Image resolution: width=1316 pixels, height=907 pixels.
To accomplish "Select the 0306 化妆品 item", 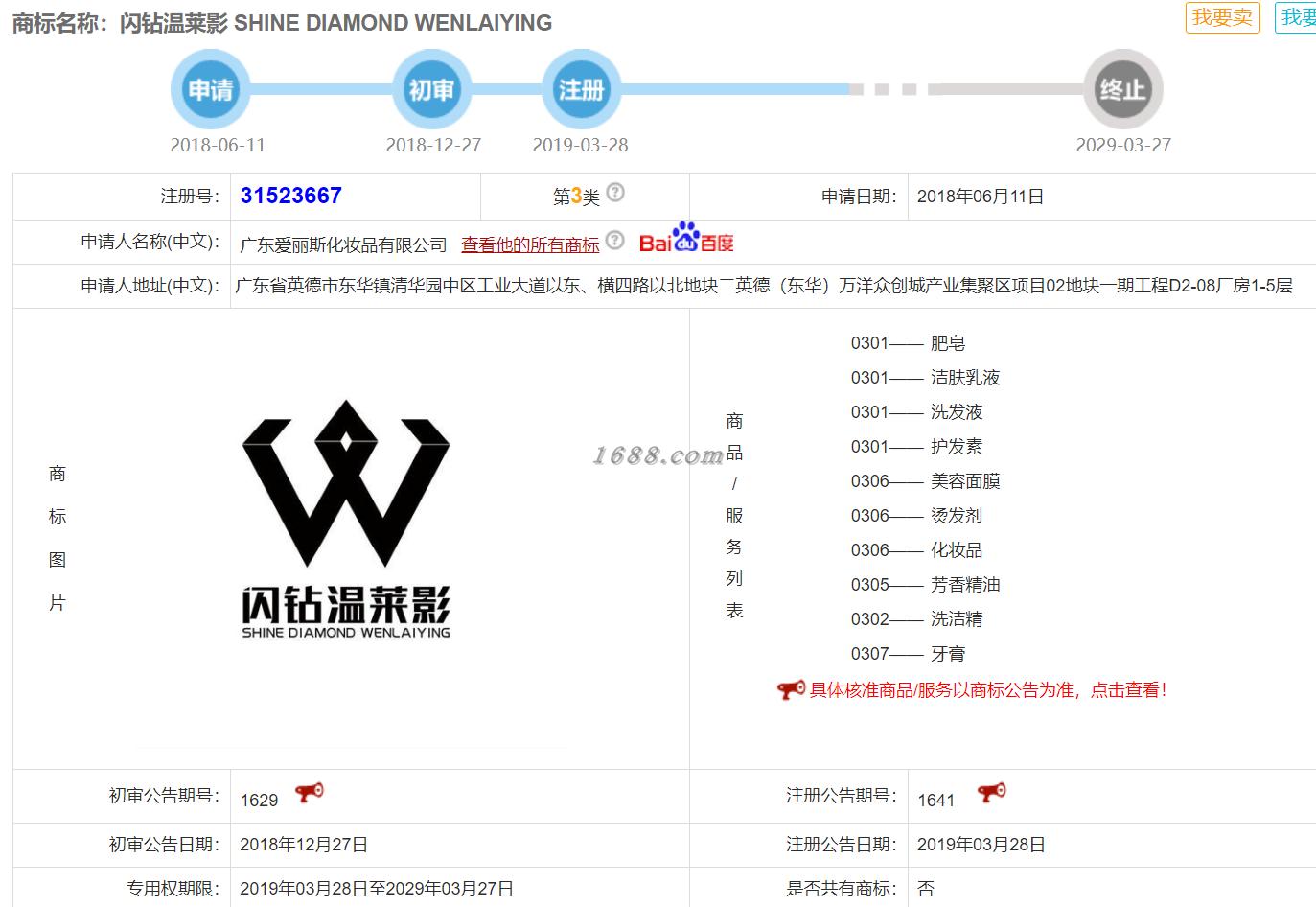I will [916, 550].
